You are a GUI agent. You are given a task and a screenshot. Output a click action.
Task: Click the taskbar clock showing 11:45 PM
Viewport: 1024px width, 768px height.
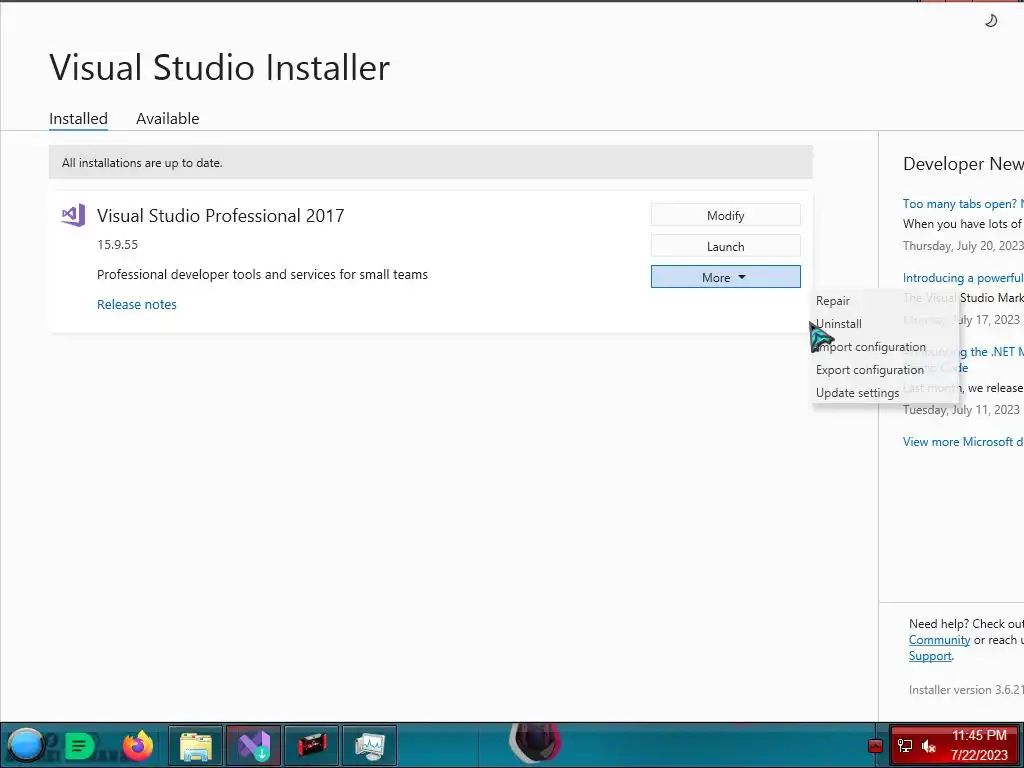click(x=979, y=736)
